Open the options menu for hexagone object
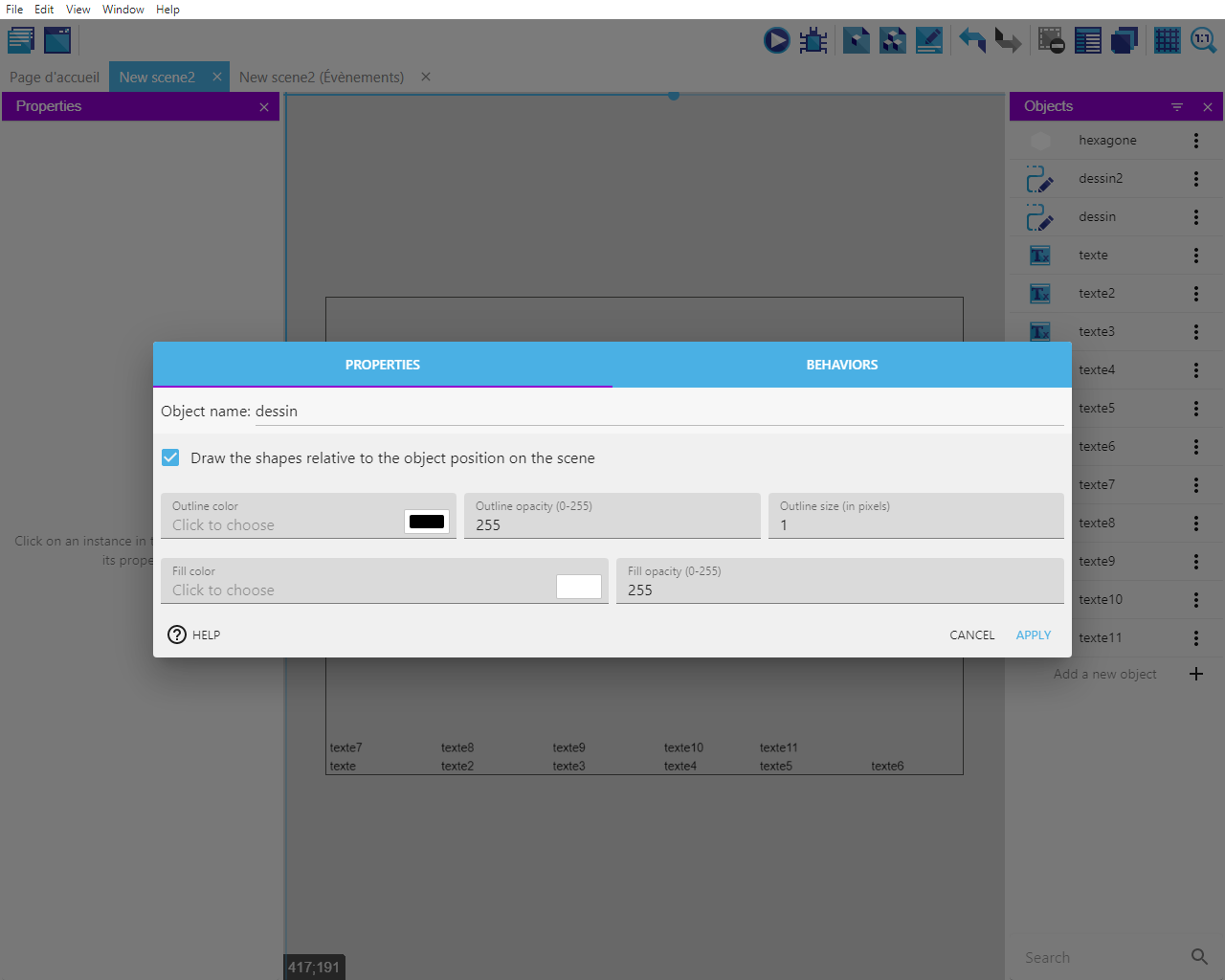 click(1195, 141)
